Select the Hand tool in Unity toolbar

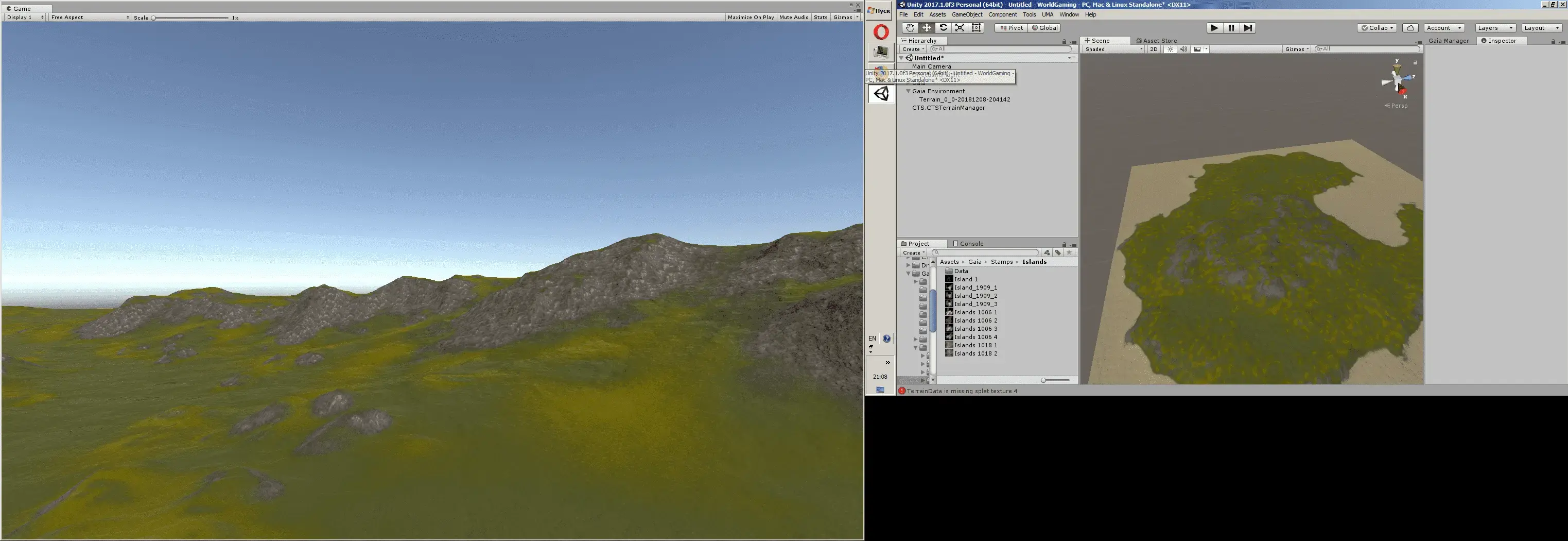pos(910,28)
